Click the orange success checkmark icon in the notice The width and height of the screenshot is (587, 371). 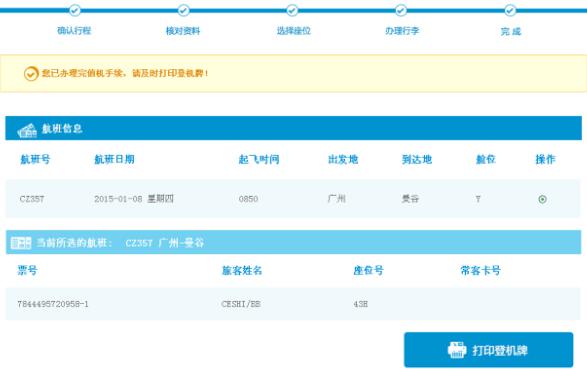[x=31, y=74]
